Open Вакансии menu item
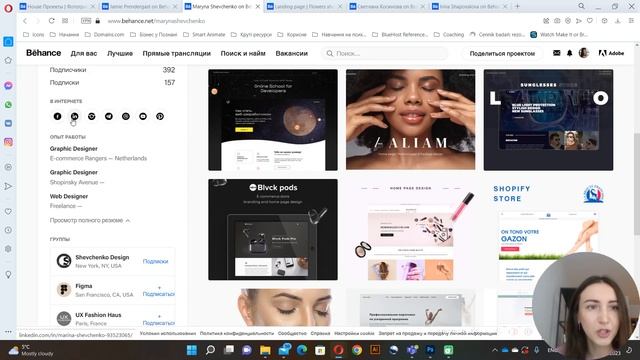Screen dimensions: 640x360 pyautogui.click(x=291, y=53)
